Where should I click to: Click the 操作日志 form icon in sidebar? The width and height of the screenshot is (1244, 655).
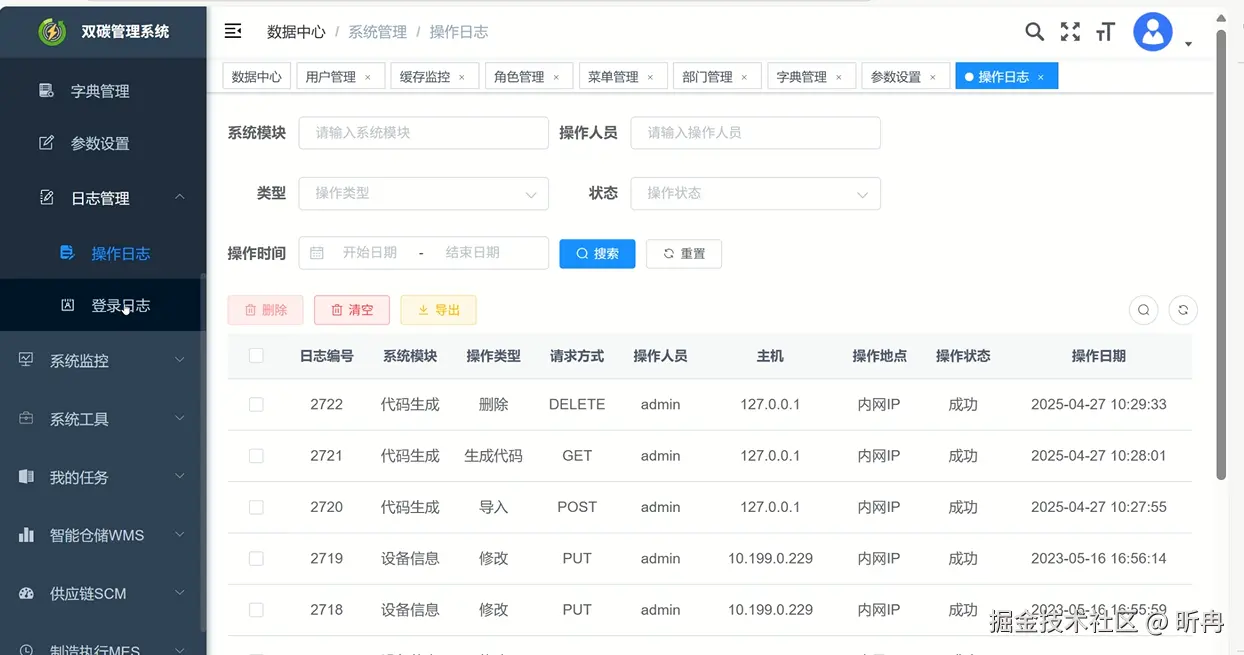point(67,252)
